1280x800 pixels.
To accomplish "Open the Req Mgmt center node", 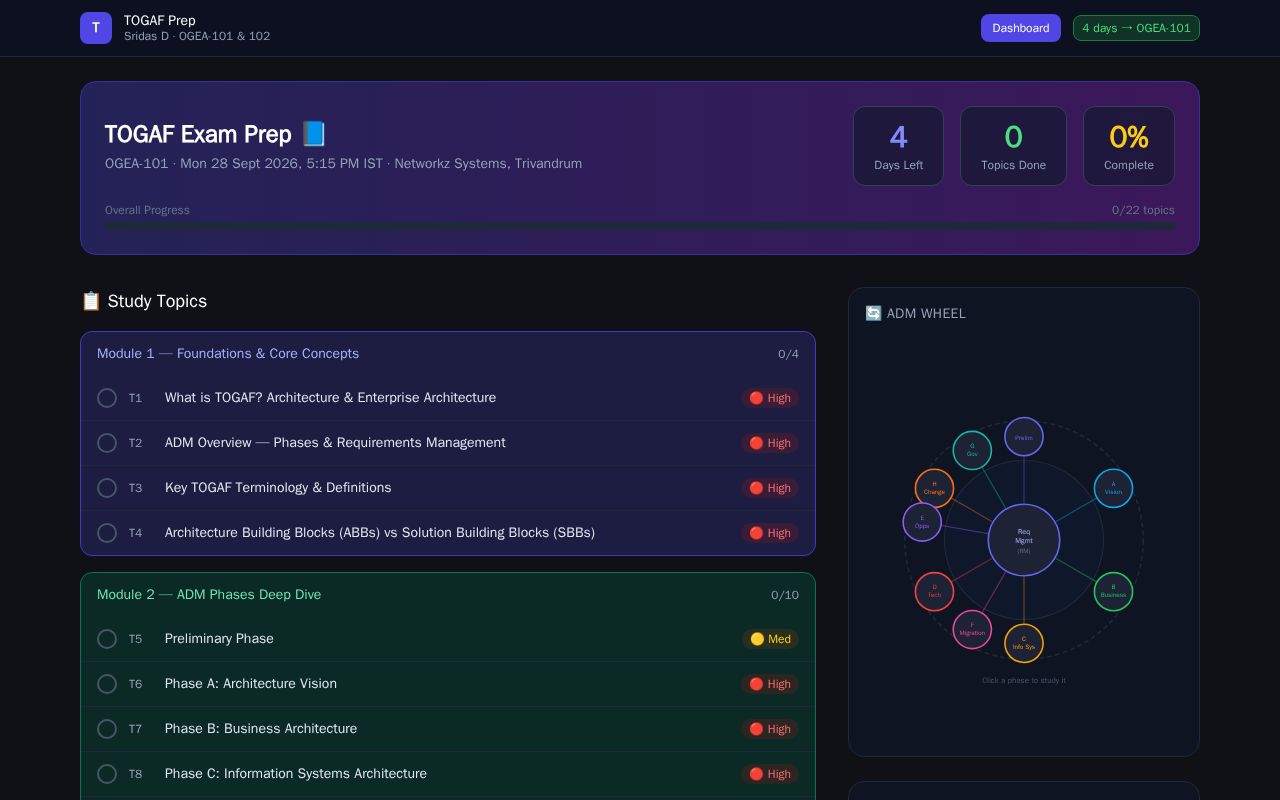I will (1024, 540).
